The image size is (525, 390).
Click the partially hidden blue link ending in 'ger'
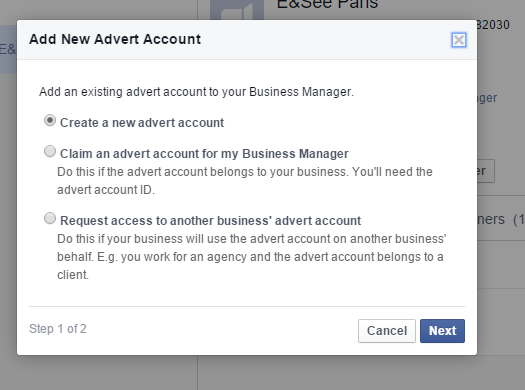pos(487,98)
